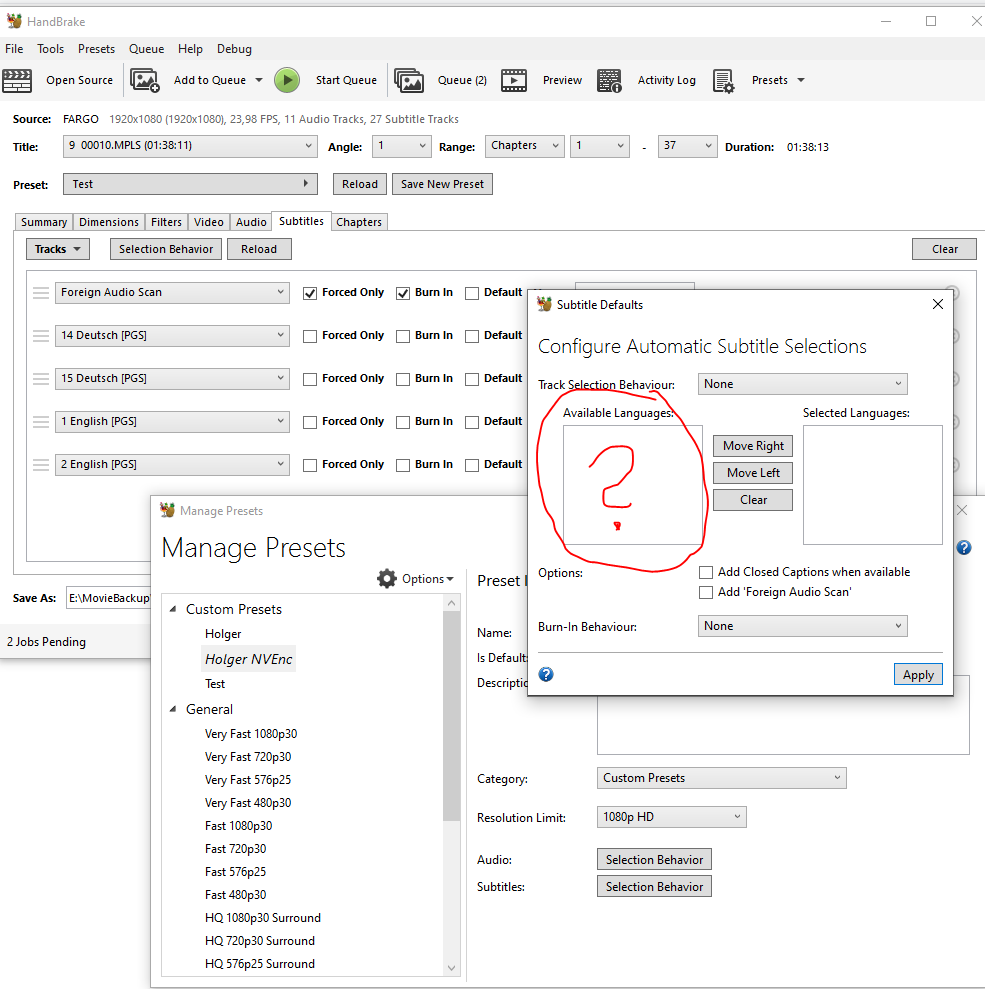Click the Save As file path field
985x989 pixels.
[110, 597]
